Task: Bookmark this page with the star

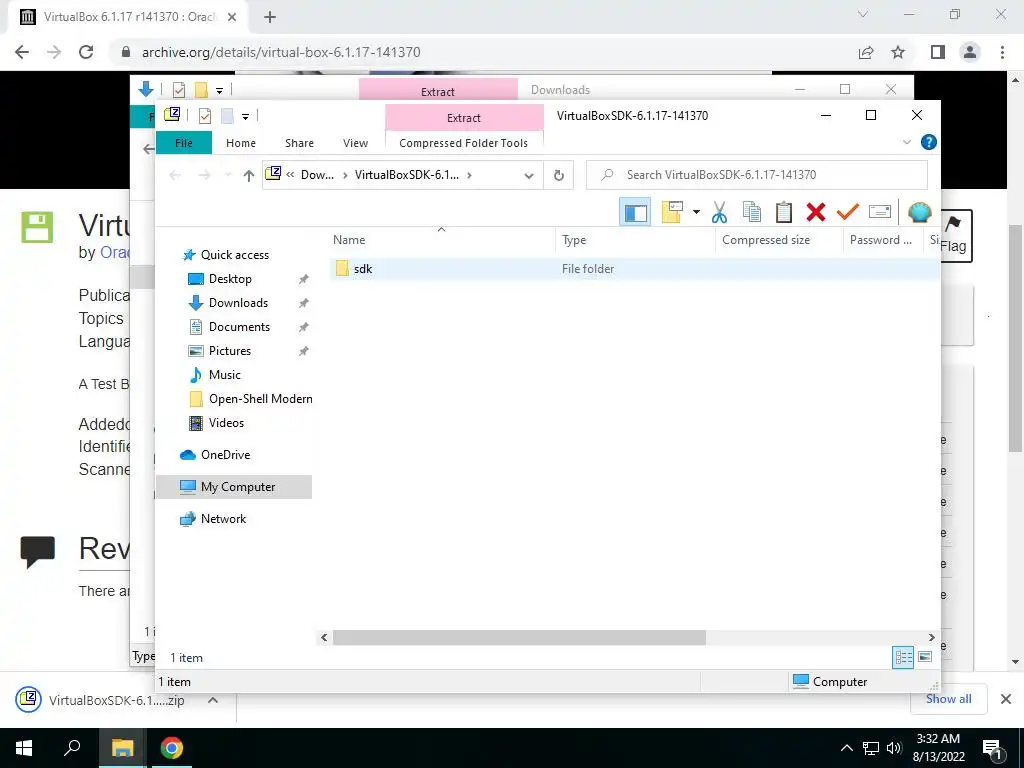Action: pos(899,52)
